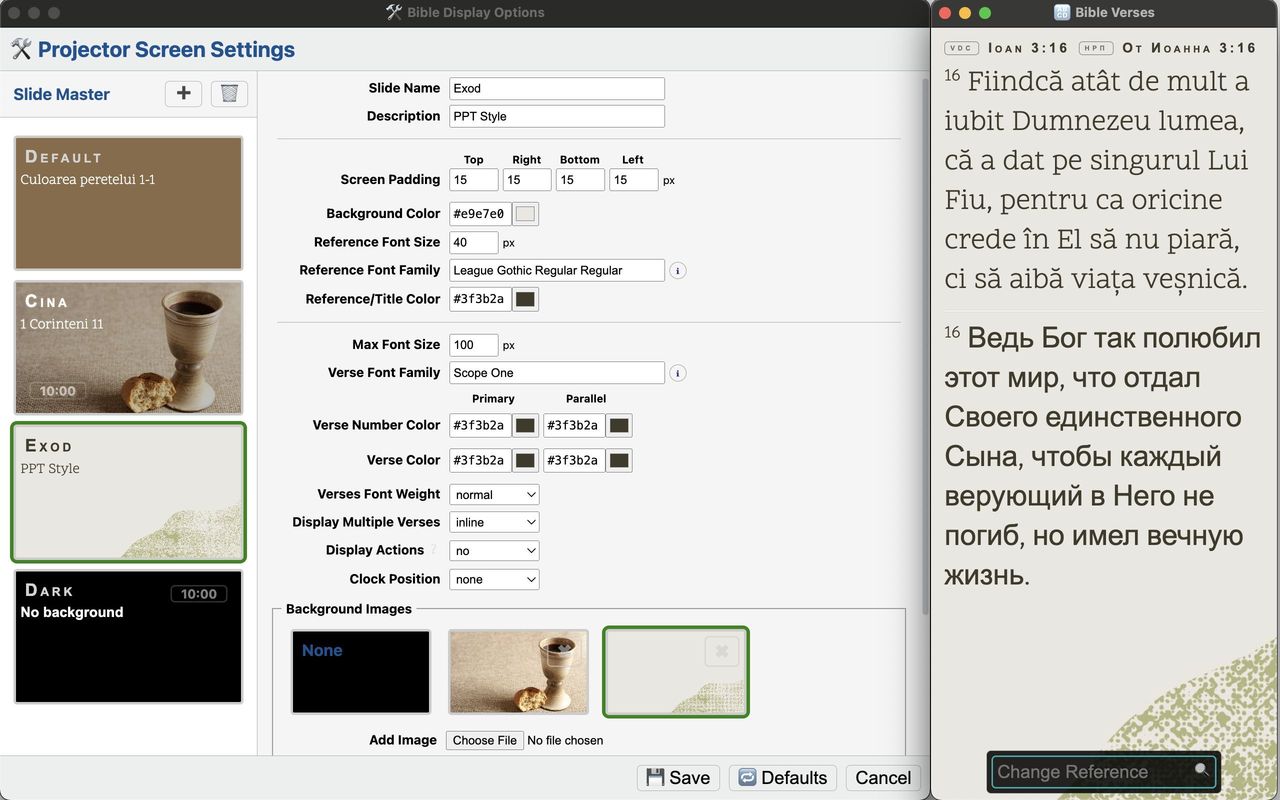The height and width of the screenshot is (800, 1280).
Task: Click the Slide Name text field
Action: (556, 88)
